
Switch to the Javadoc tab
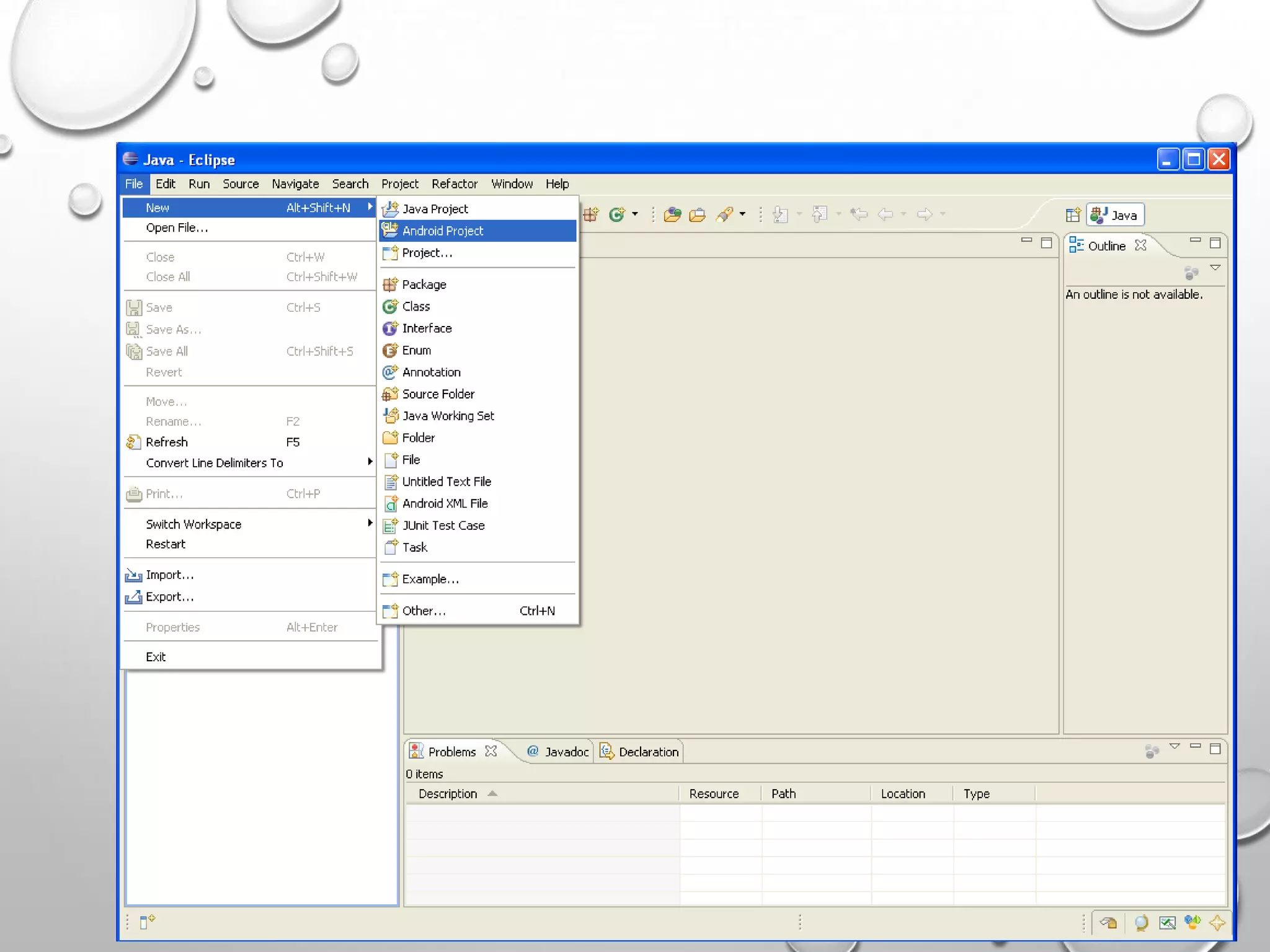click(x=558, y=752)
